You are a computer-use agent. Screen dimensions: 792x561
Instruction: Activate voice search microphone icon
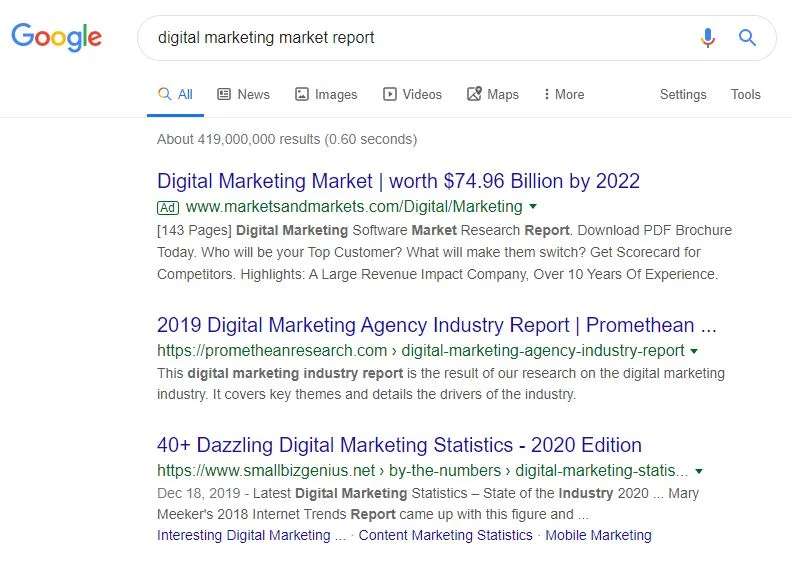click(x=708, y=38)
